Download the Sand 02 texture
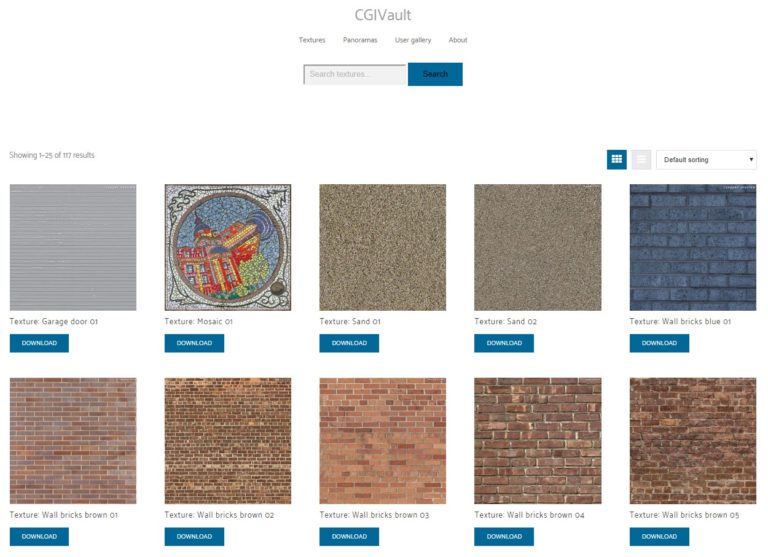768x557 pixels. coord(504,343)
